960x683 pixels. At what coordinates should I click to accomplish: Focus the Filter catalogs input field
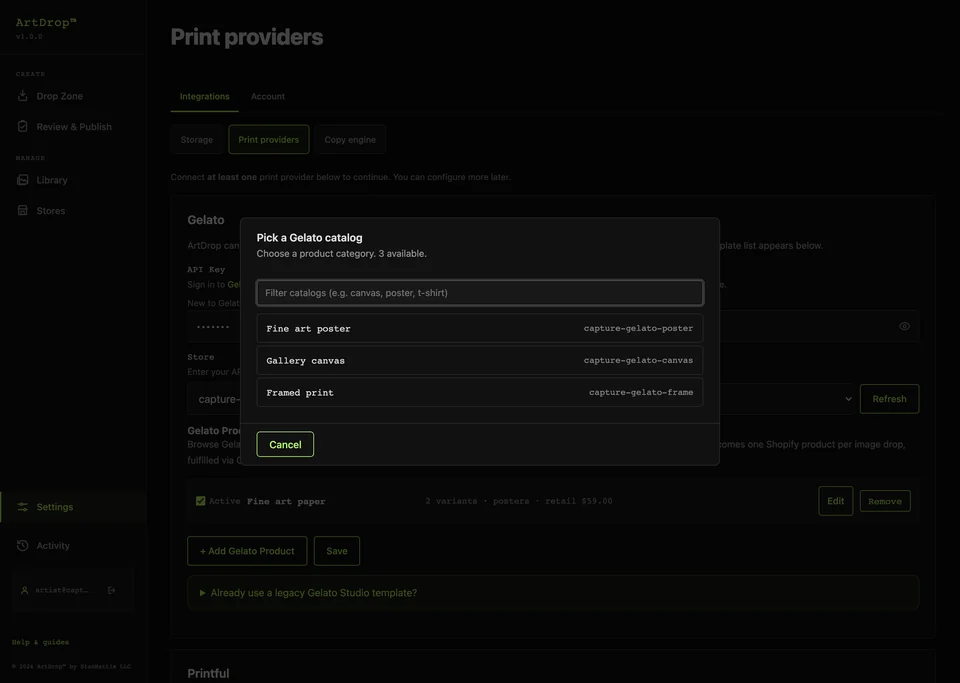coord(480,293)
